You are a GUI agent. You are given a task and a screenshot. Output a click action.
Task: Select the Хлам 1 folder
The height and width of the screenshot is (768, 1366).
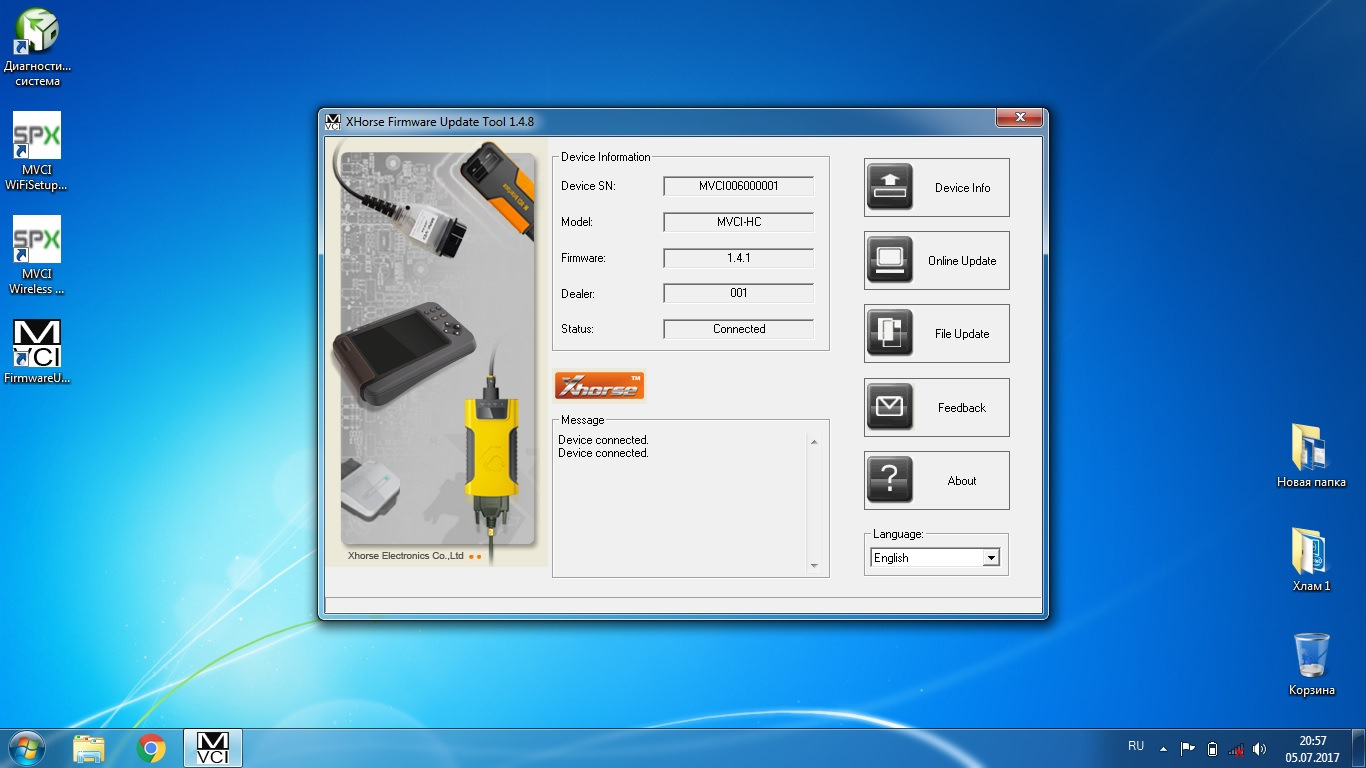(x=1311, y=560)
